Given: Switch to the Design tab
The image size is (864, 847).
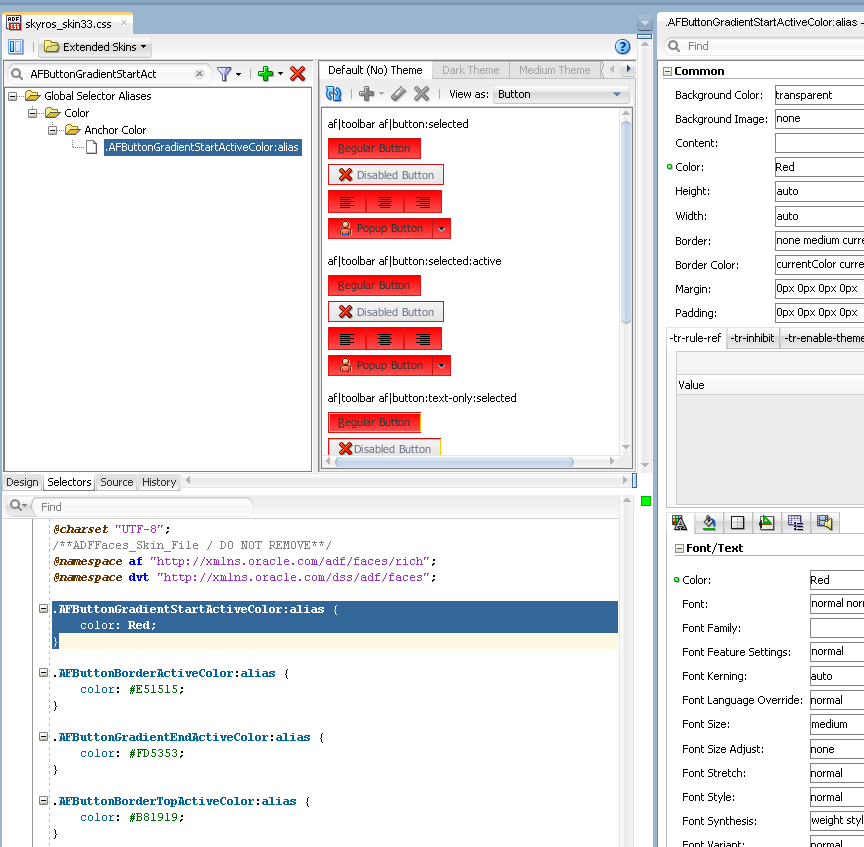Looking at the screenshot, I should (23, 482).
